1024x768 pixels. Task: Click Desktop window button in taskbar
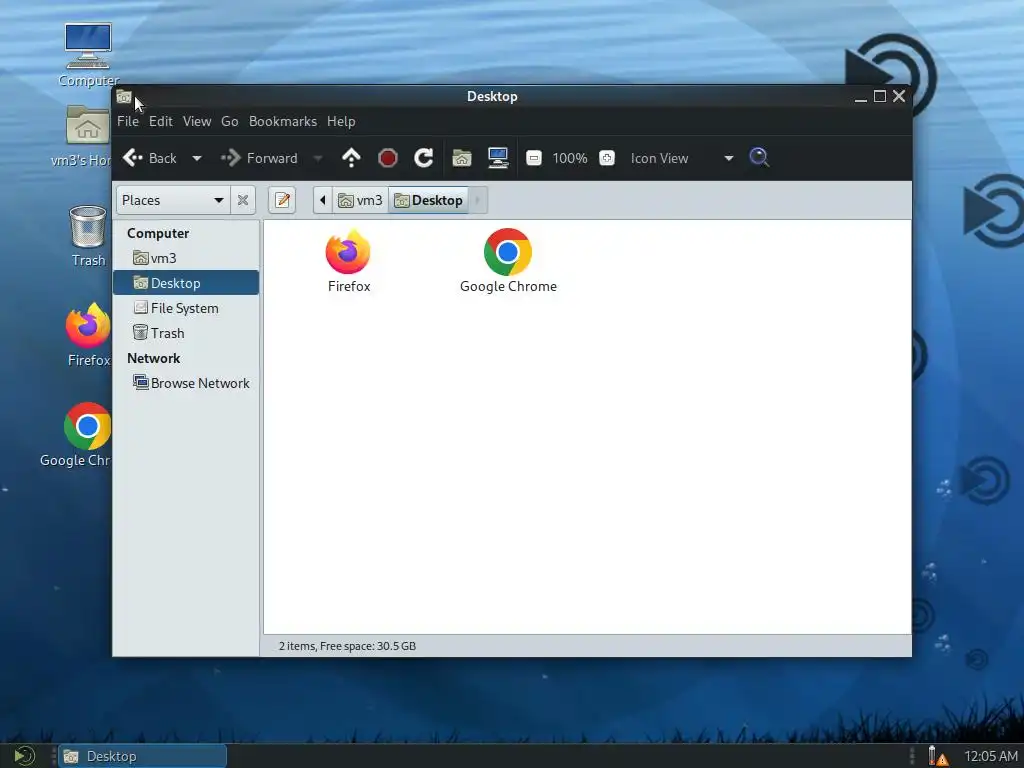click(142, 756)
